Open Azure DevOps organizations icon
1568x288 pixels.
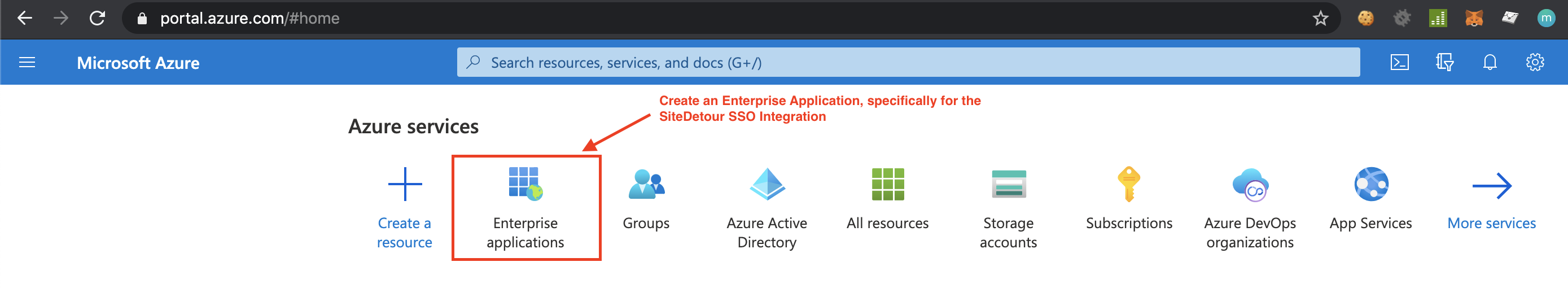click(1250, 184)
